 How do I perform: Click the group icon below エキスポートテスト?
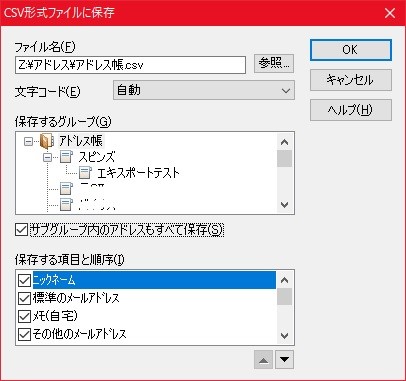pos(66,189)
